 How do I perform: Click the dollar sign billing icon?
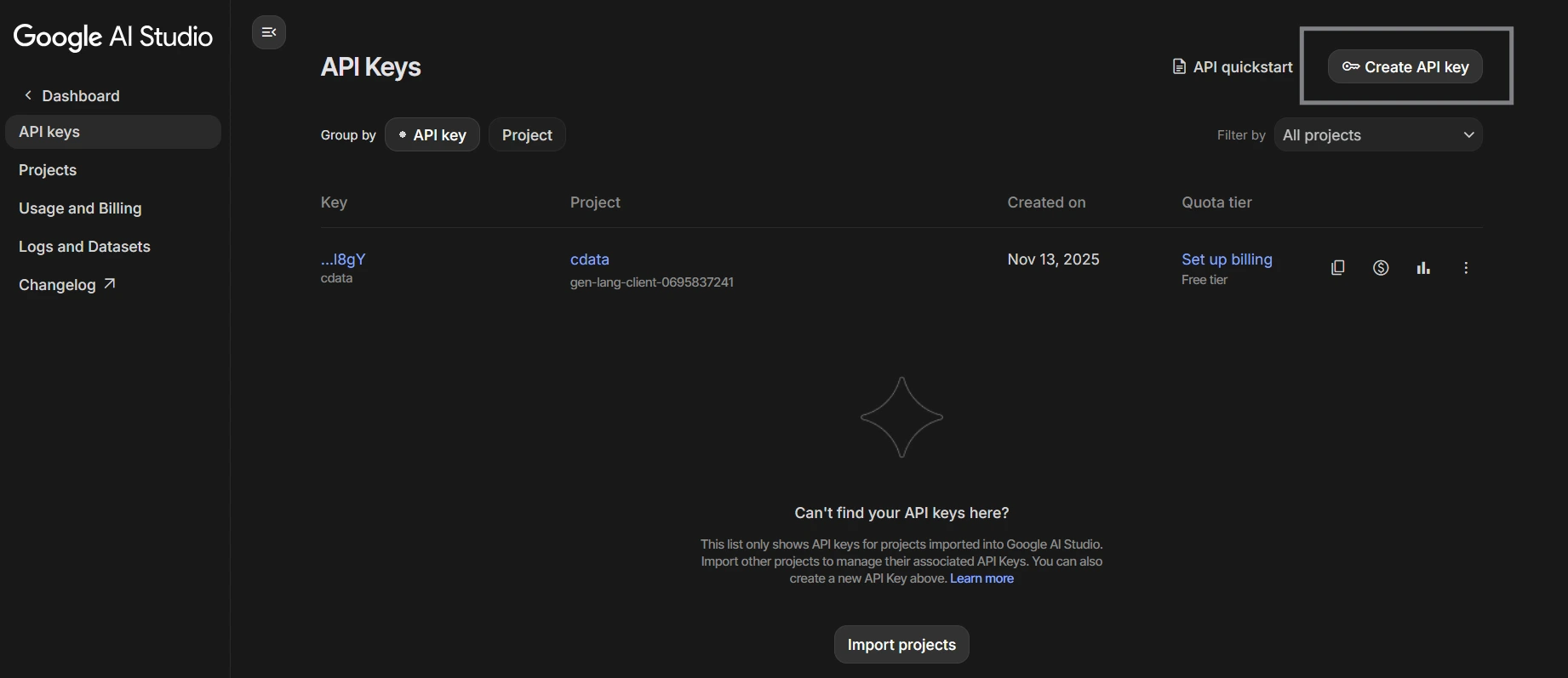coord(1381,268)
